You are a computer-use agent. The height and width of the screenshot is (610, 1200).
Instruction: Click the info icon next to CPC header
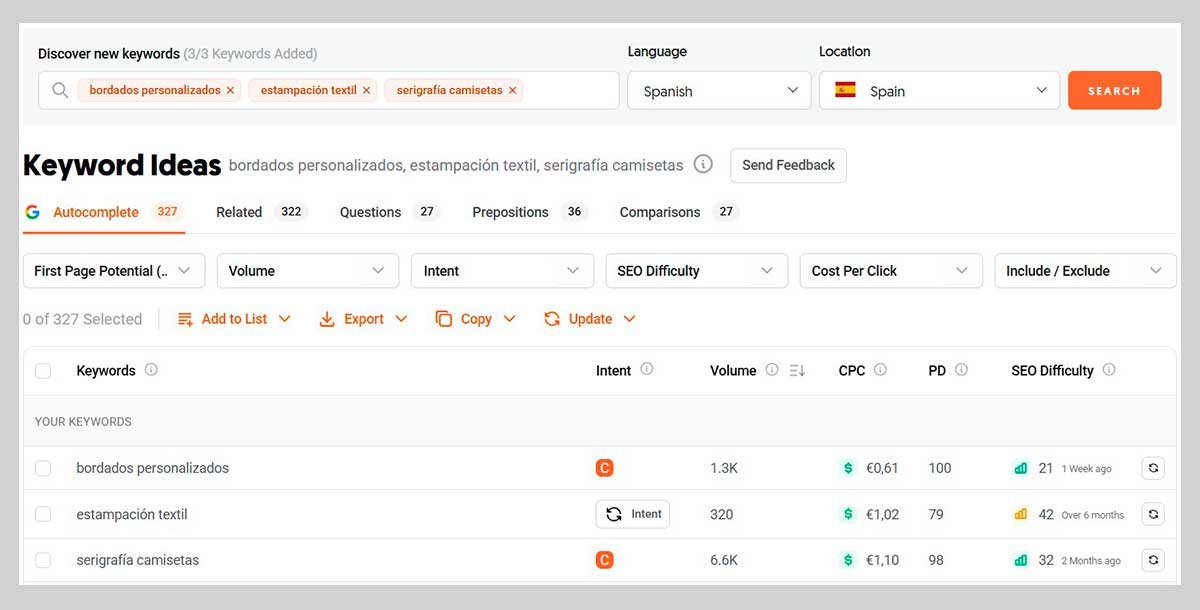pos(880,370)
